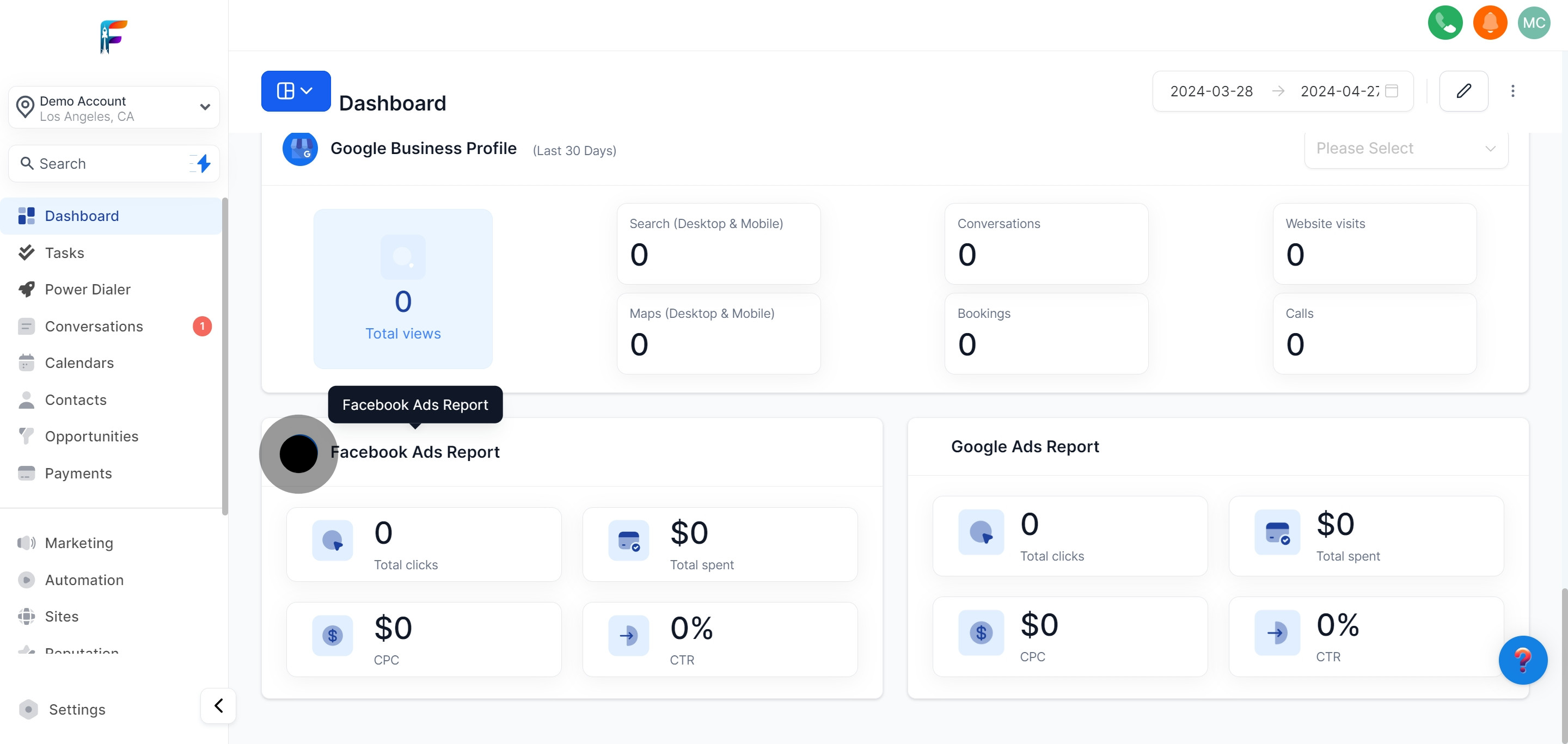Click the lightning icon inside the search bar
1568x744 pixels.
click(202, 163)
